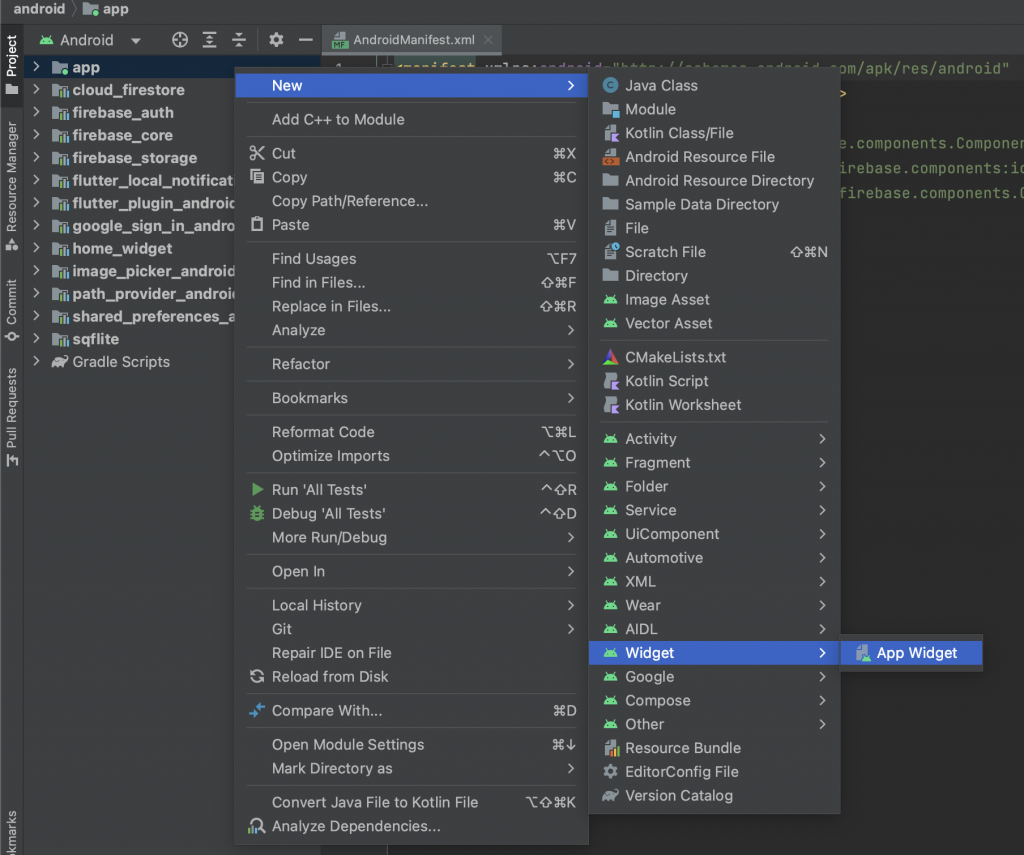Choose Java Class from New submenu

[714, 86]
